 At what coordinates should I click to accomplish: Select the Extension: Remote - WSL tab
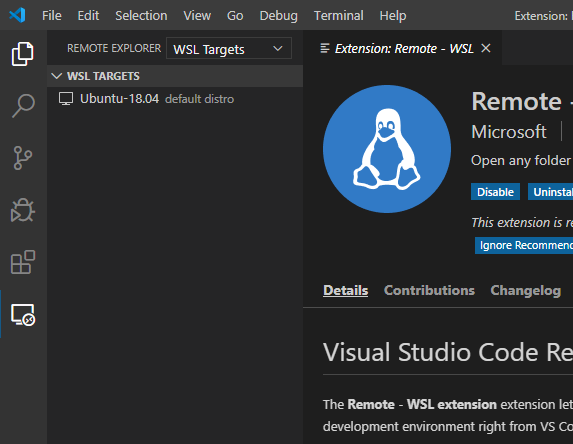pos(402,48)
